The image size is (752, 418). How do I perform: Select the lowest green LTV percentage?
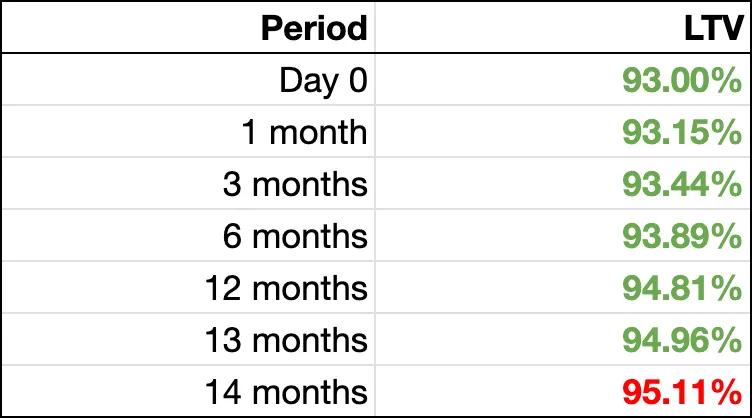680,80
